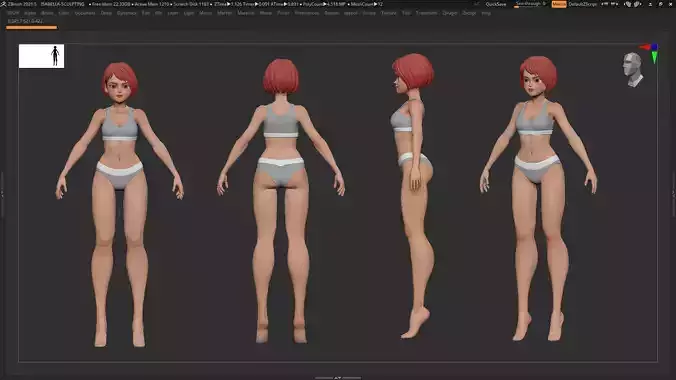Open the Marker menu
This screenshot has width=676, height=380.
tap(225, 13)
